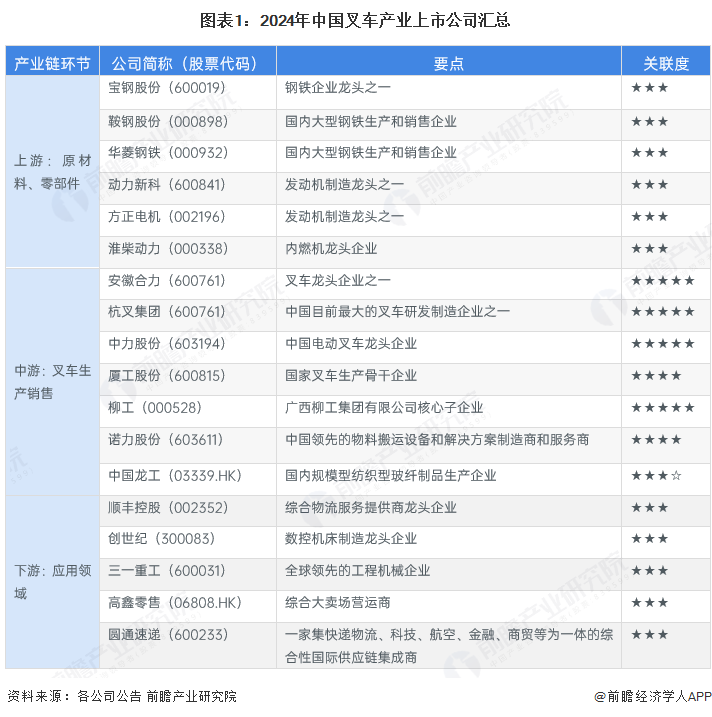Click the 诺力股份（603611） cell
This screenshot has height=717, width=712.
click(188, 446)
